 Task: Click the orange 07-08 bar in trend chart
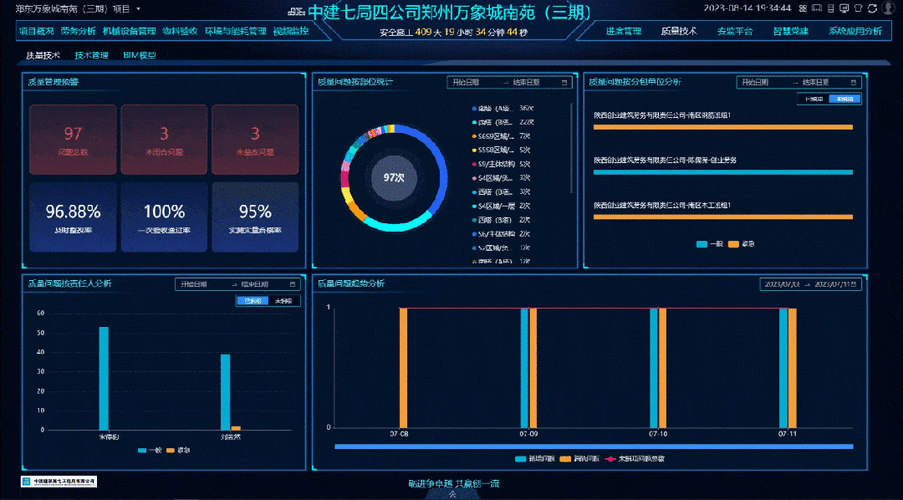[403, 368]
